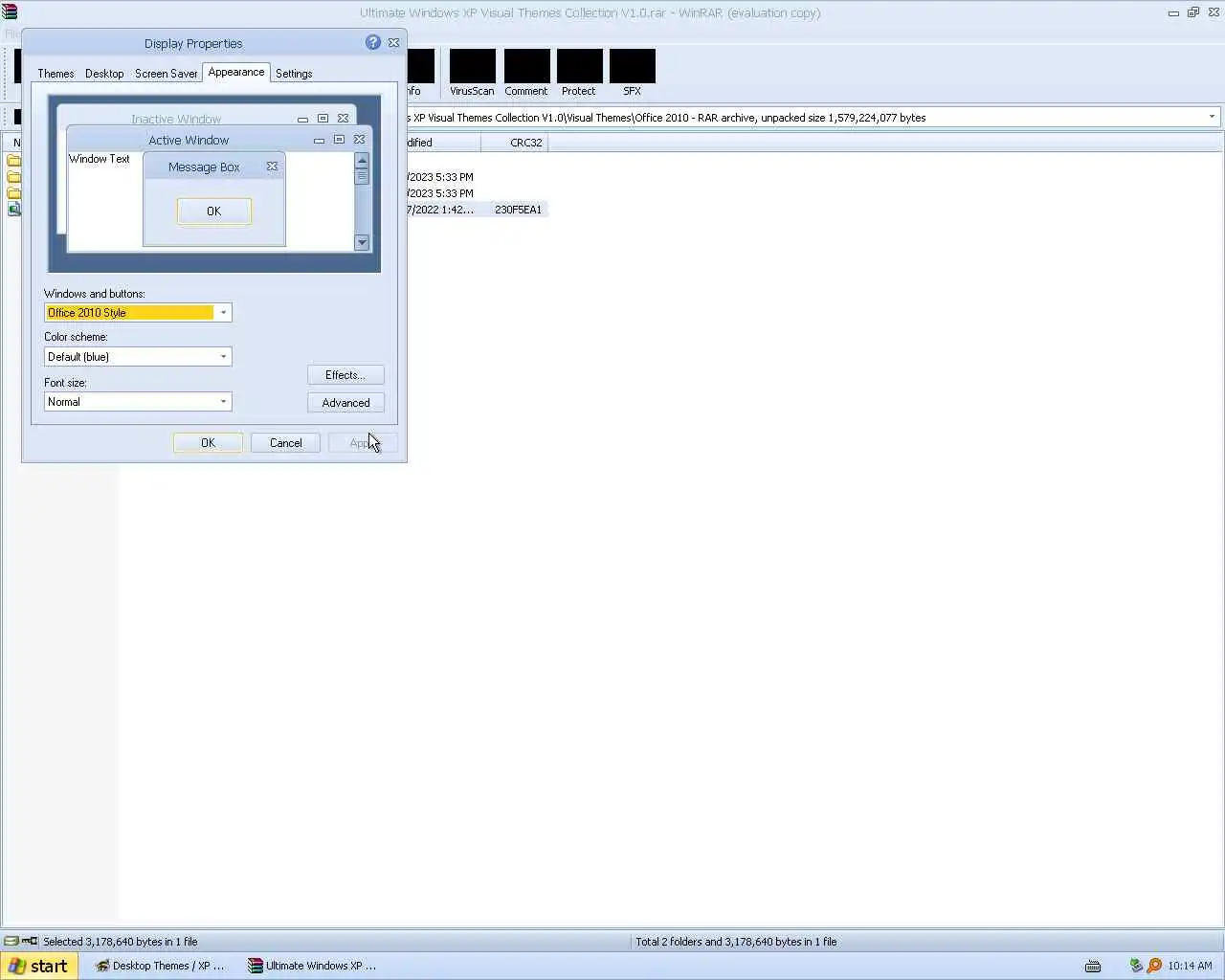Click the VirusScan toolbar icon in WinRAR

472,66
